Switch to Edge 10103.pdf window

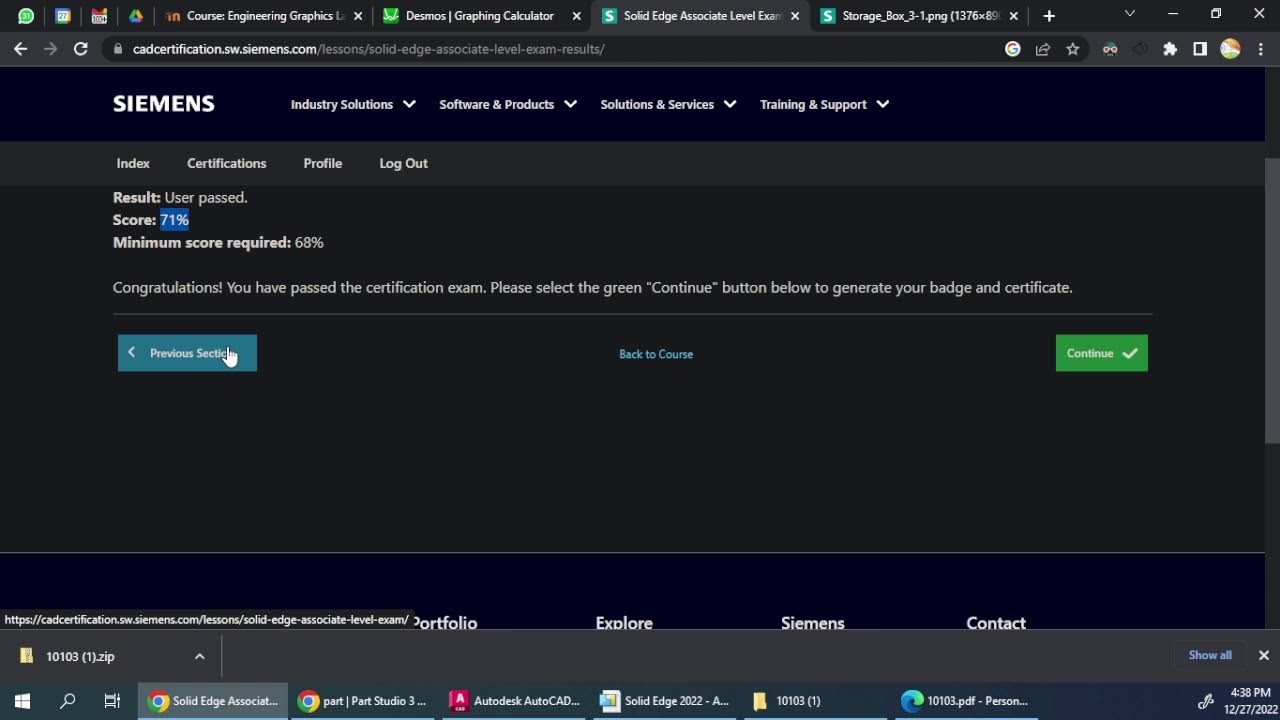pyautogui.click(x=964, y=701)
